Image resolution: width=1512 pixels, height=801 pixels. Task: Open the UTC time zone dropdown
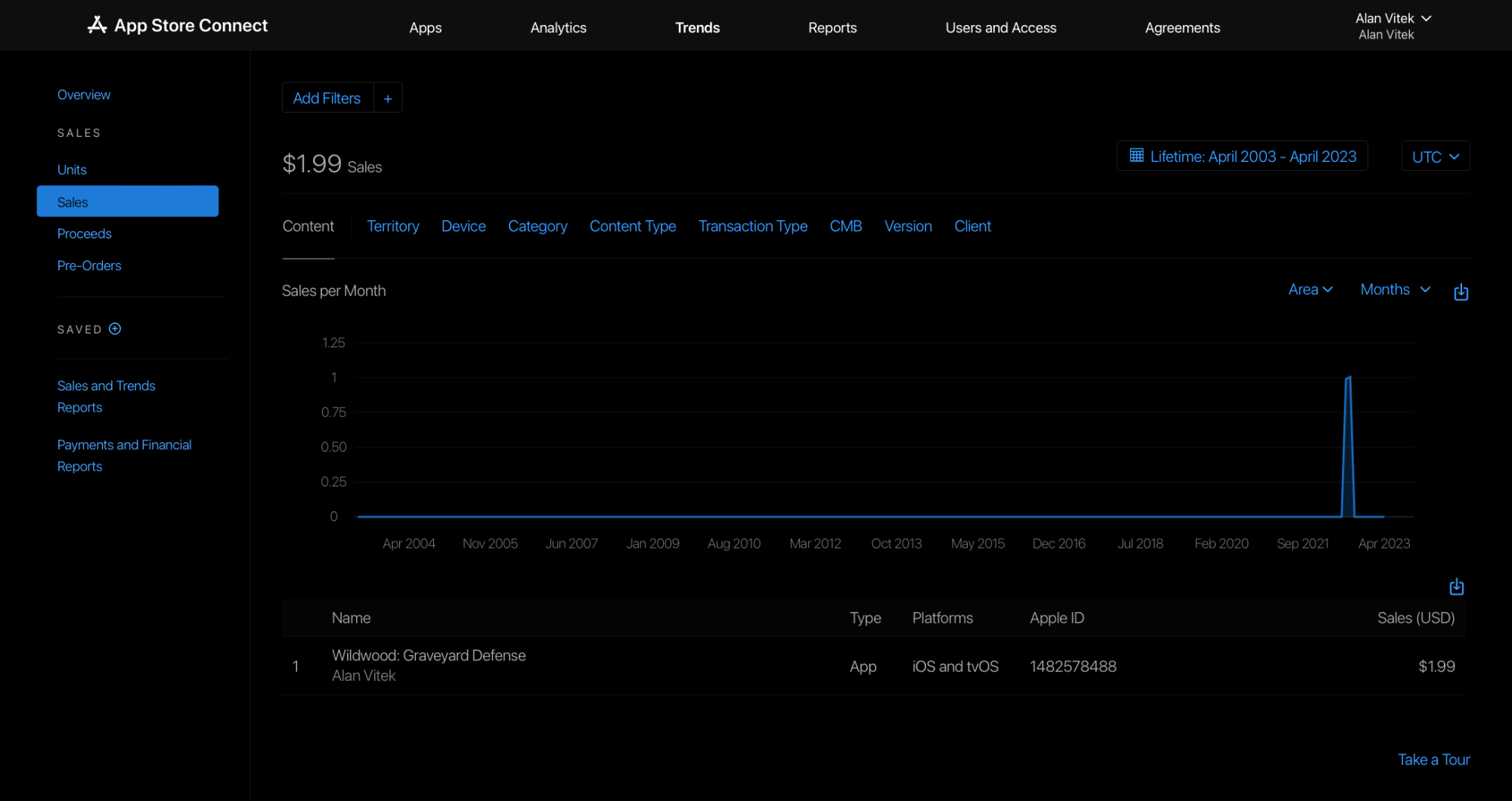[1435, 156]
